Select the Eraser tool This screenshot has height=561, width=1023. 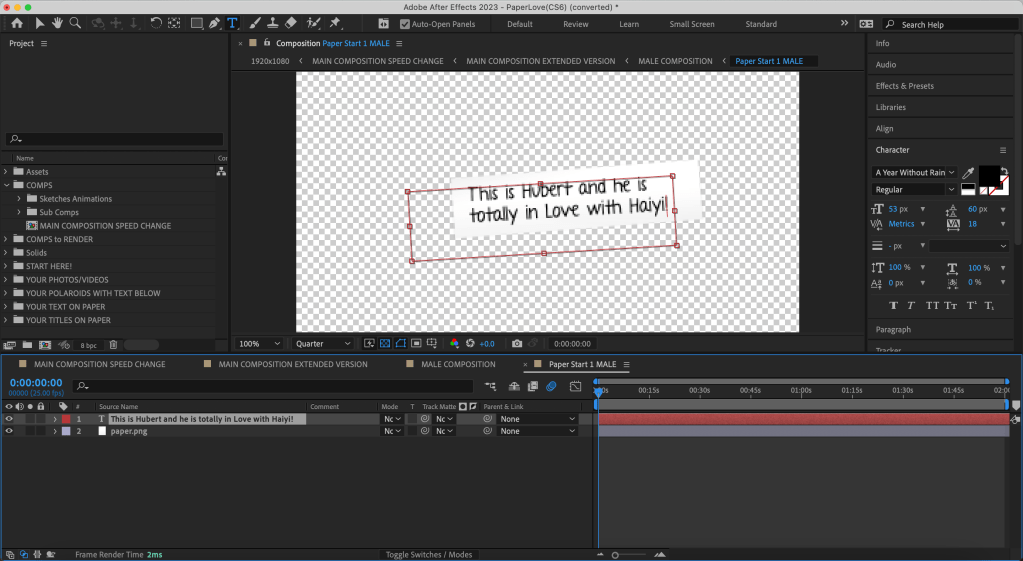[x=291, y=23]
